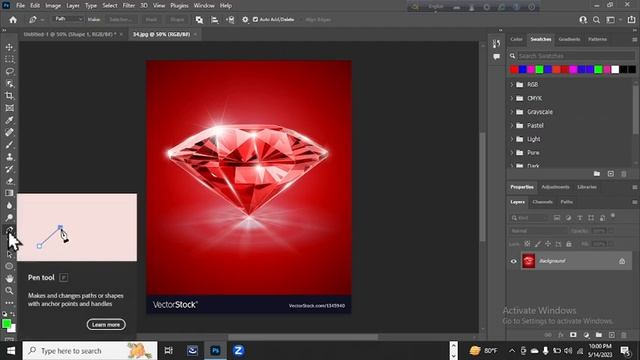Screen dimensions: 640x360
Task: Select the Spot Healing Brush tool
Action: pos(9,132)
